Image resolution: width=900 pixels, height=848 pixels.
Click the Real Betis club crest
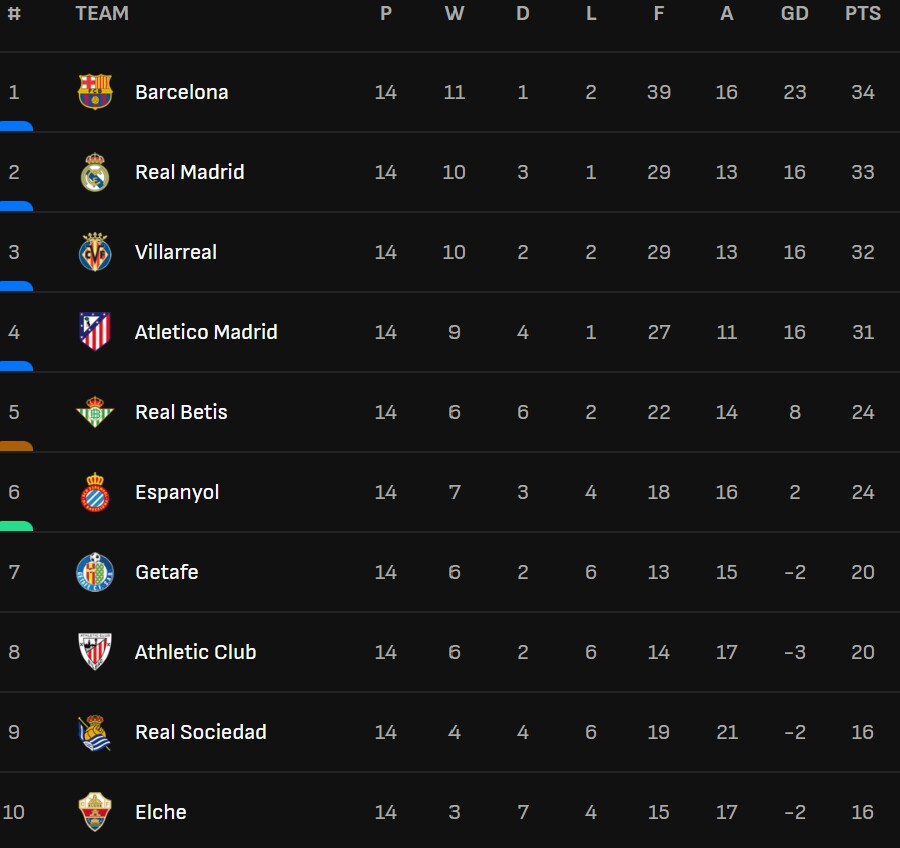point(95,412)
